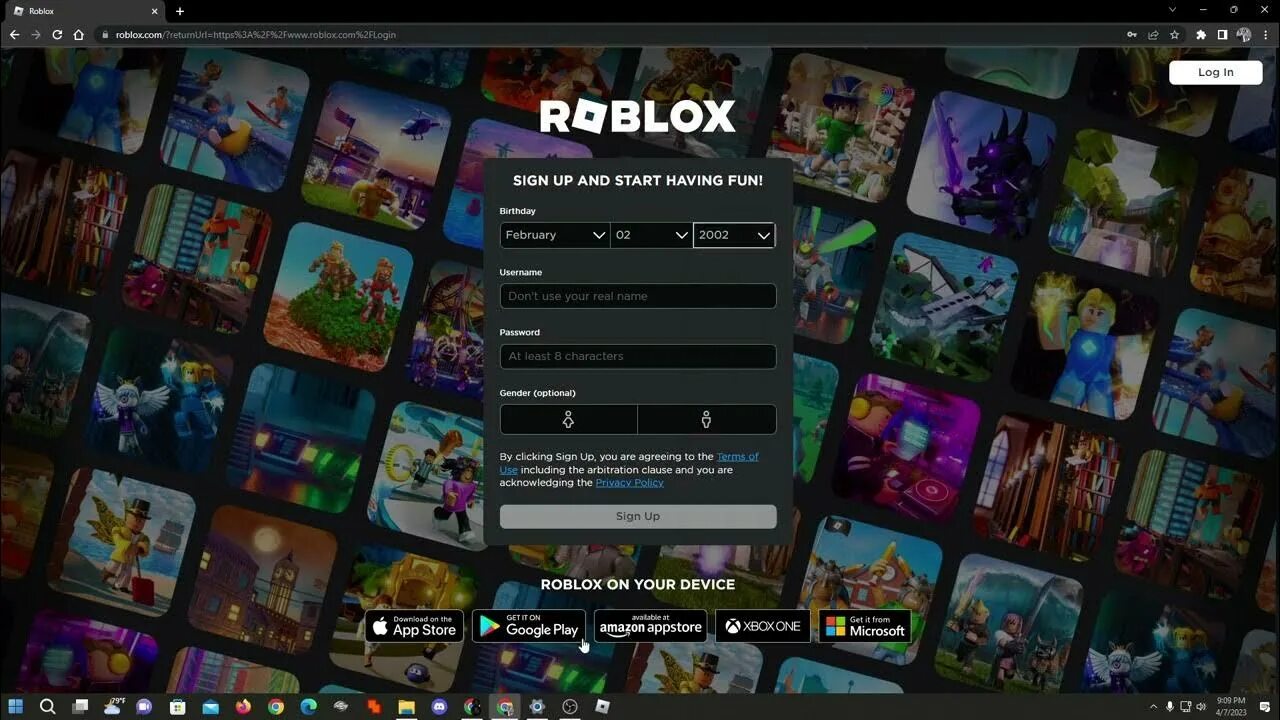
Task: Open the saved passwords key icon
Action: 1131,34
